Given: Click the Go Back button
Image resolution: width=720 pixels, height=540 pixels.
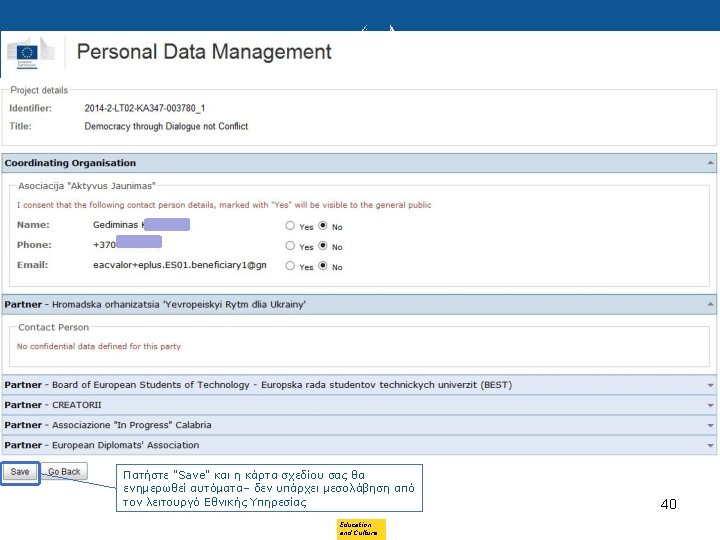Looking at the screenshot, I should click(x=64, y=472).
